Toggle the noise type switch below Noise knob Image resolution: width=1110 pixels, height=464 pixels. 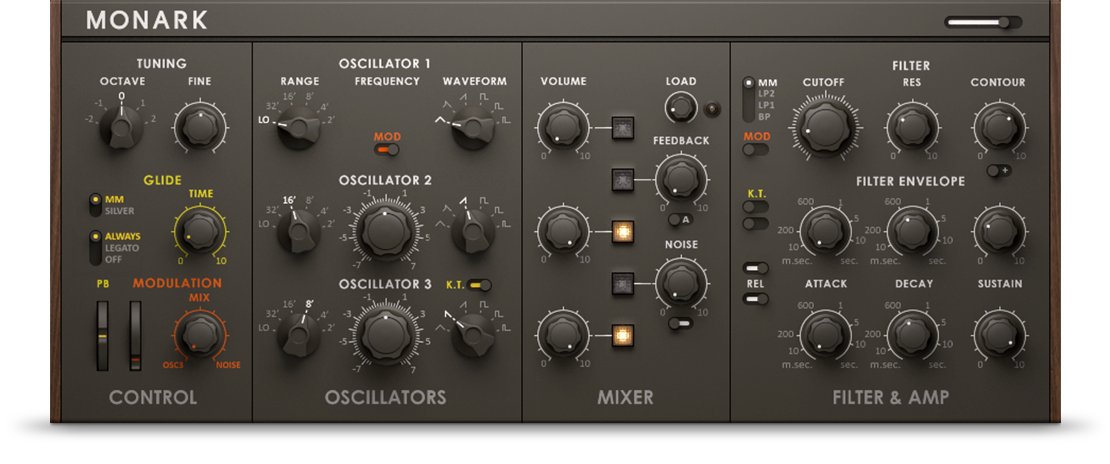click(681, 323)
